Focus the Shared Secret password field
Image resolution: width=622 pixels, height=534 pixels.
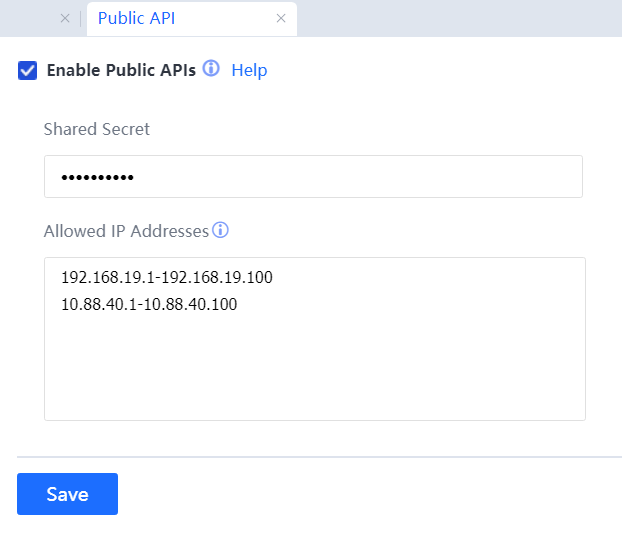pos(313,177)
